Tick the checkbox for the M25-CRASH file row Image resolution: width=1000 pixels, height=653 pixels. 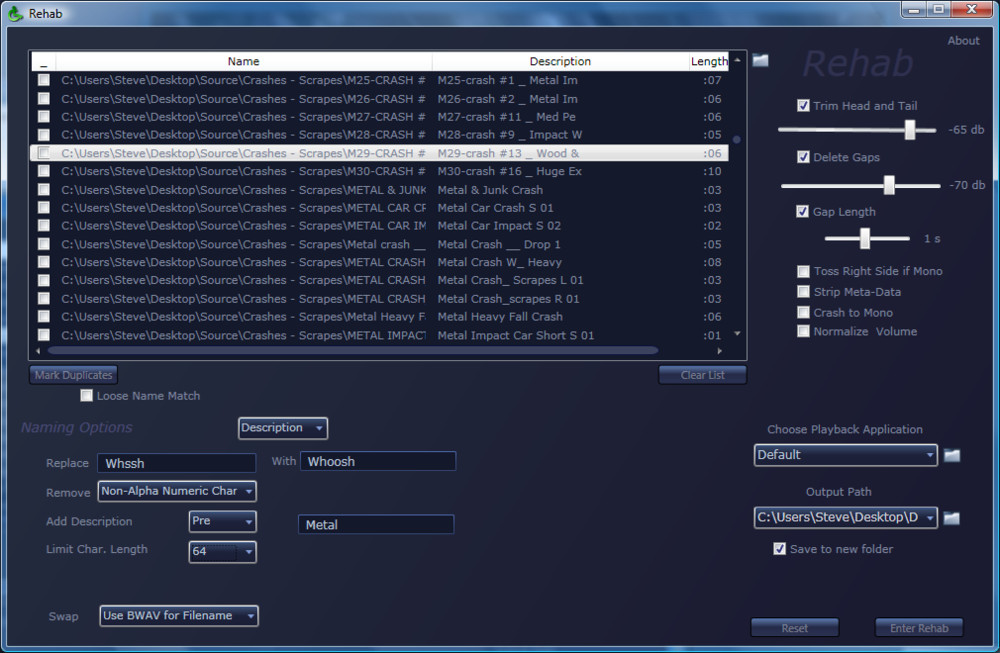[43, 80]
